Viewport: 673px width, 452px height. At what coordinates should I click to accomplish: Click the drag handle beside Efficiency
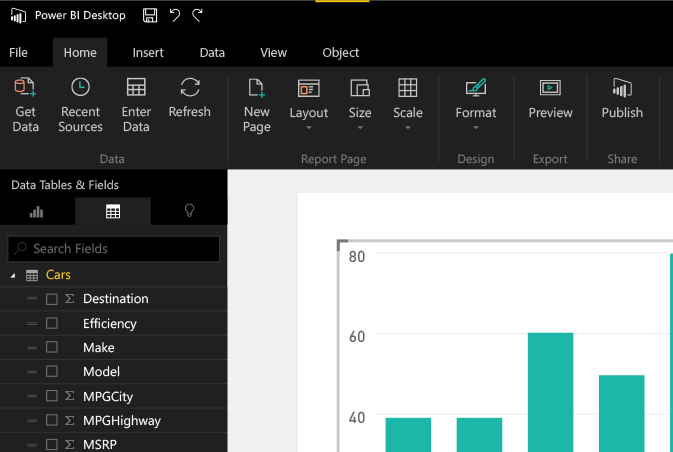pos(32,323)
